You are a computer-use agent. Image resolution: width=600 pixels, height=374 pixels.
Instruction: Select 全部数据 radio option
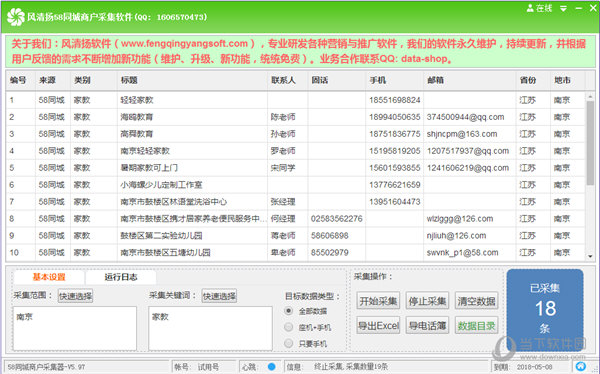(289, 311)
